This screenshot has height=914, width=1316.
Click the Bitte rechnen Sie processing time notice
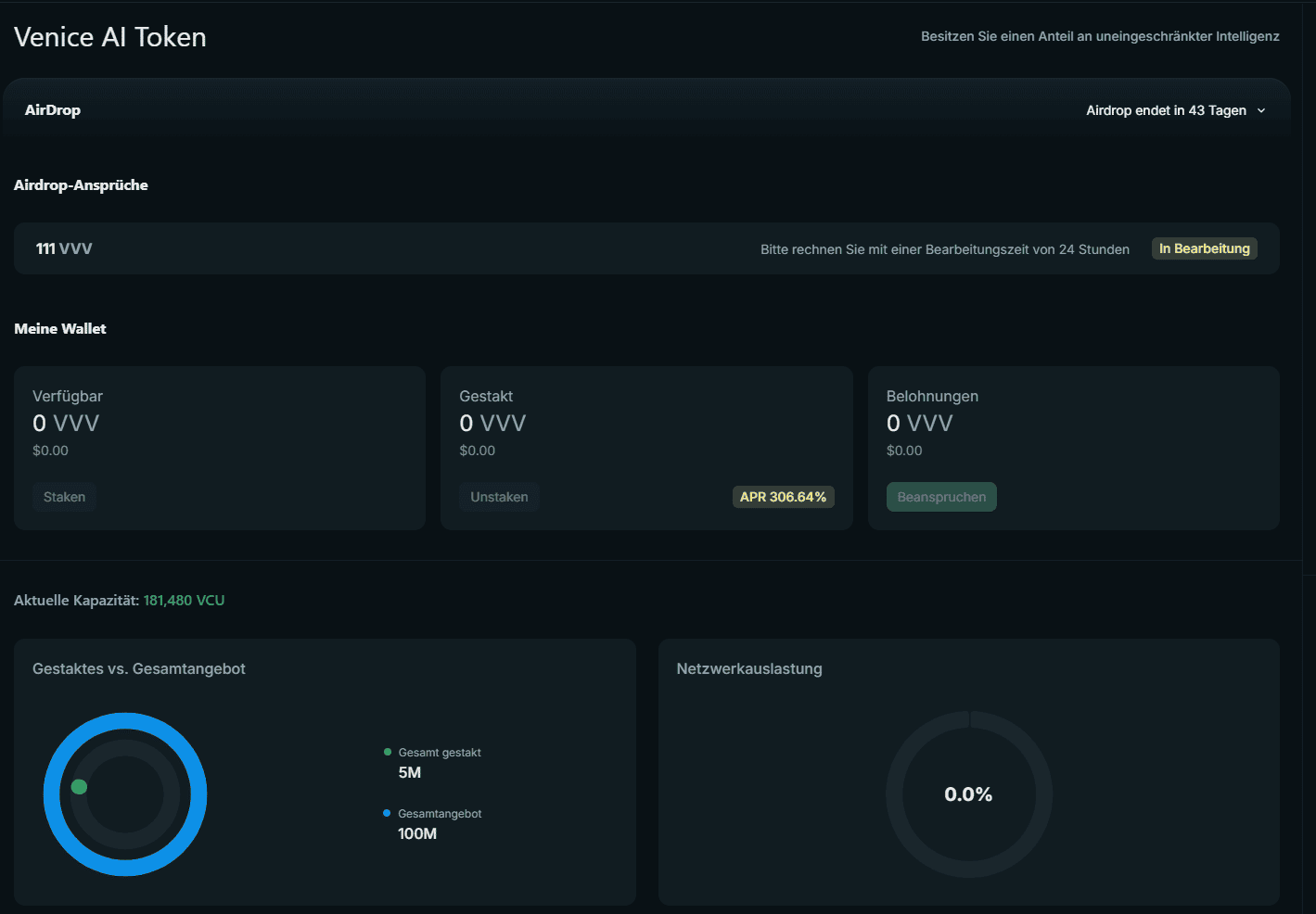[x=945, y=249]
